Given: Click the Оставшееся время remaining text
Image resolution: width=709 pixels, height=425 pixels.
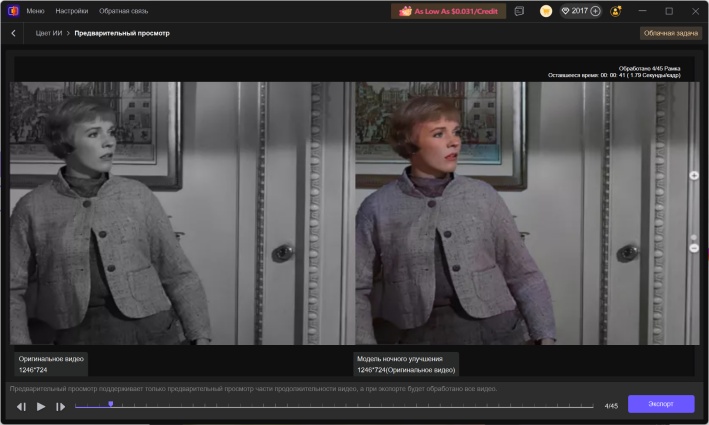Looking at the screenshot, I should [614, 75].
